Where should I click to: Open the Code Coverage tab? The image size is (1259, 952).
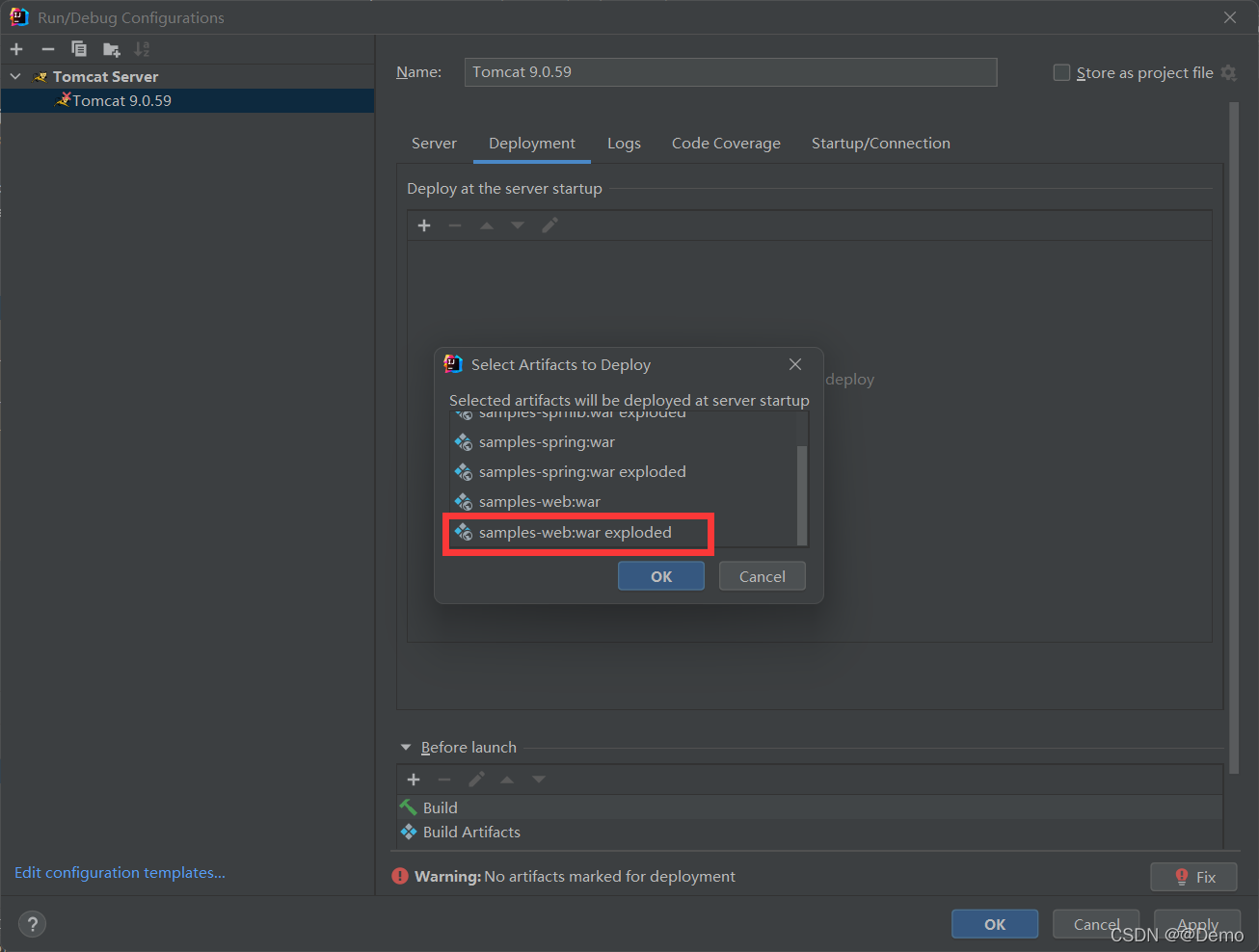[726, 143]
